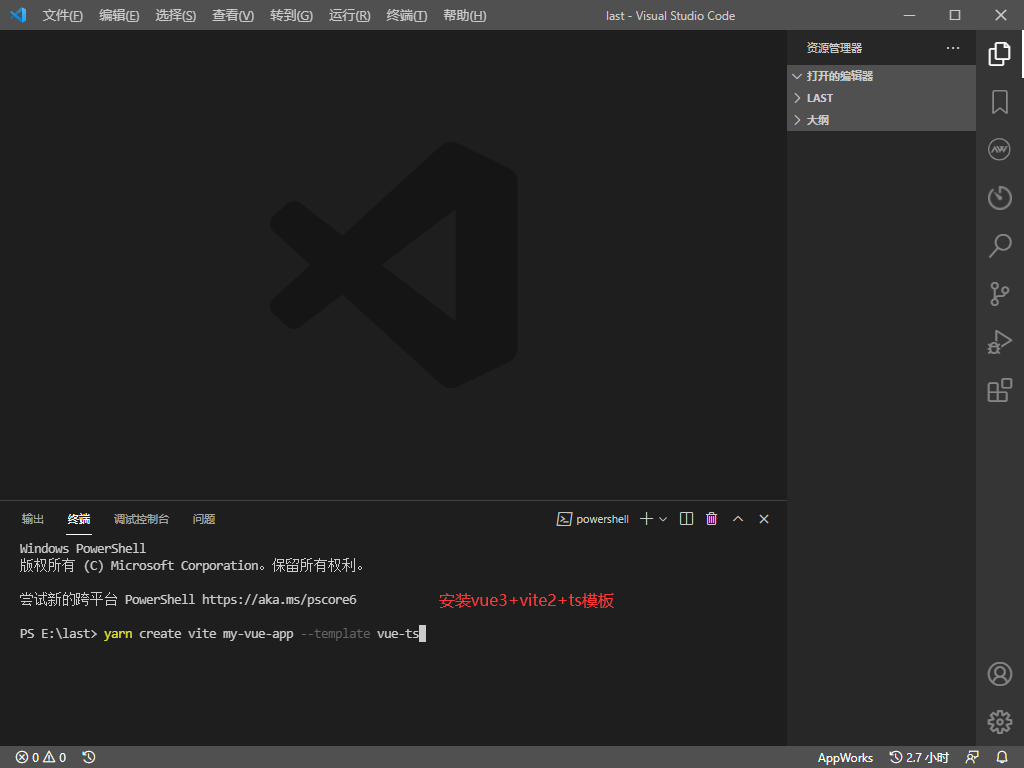This screenshot has width=1024, height=768.
Task: Open the 选择(S) menu
Action: pos(175,15)
